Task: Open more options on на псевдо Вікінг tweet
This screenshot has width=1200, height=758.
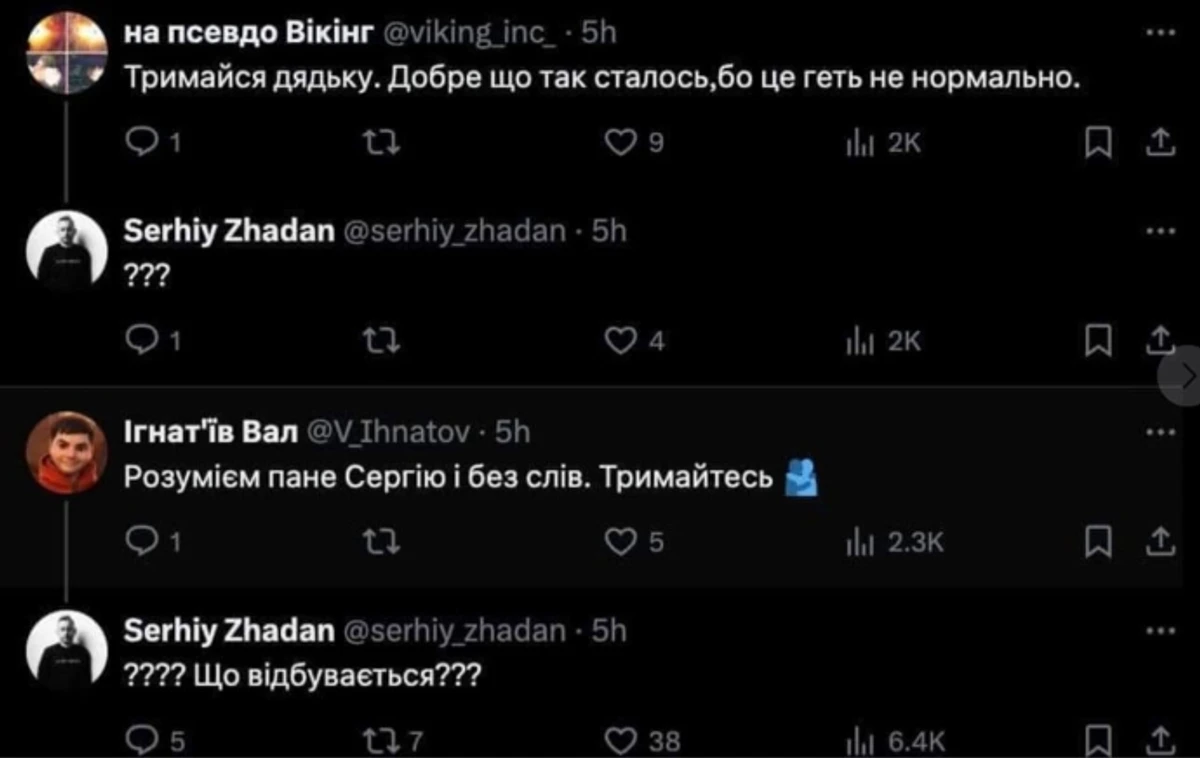Action: coord(1159,32)
